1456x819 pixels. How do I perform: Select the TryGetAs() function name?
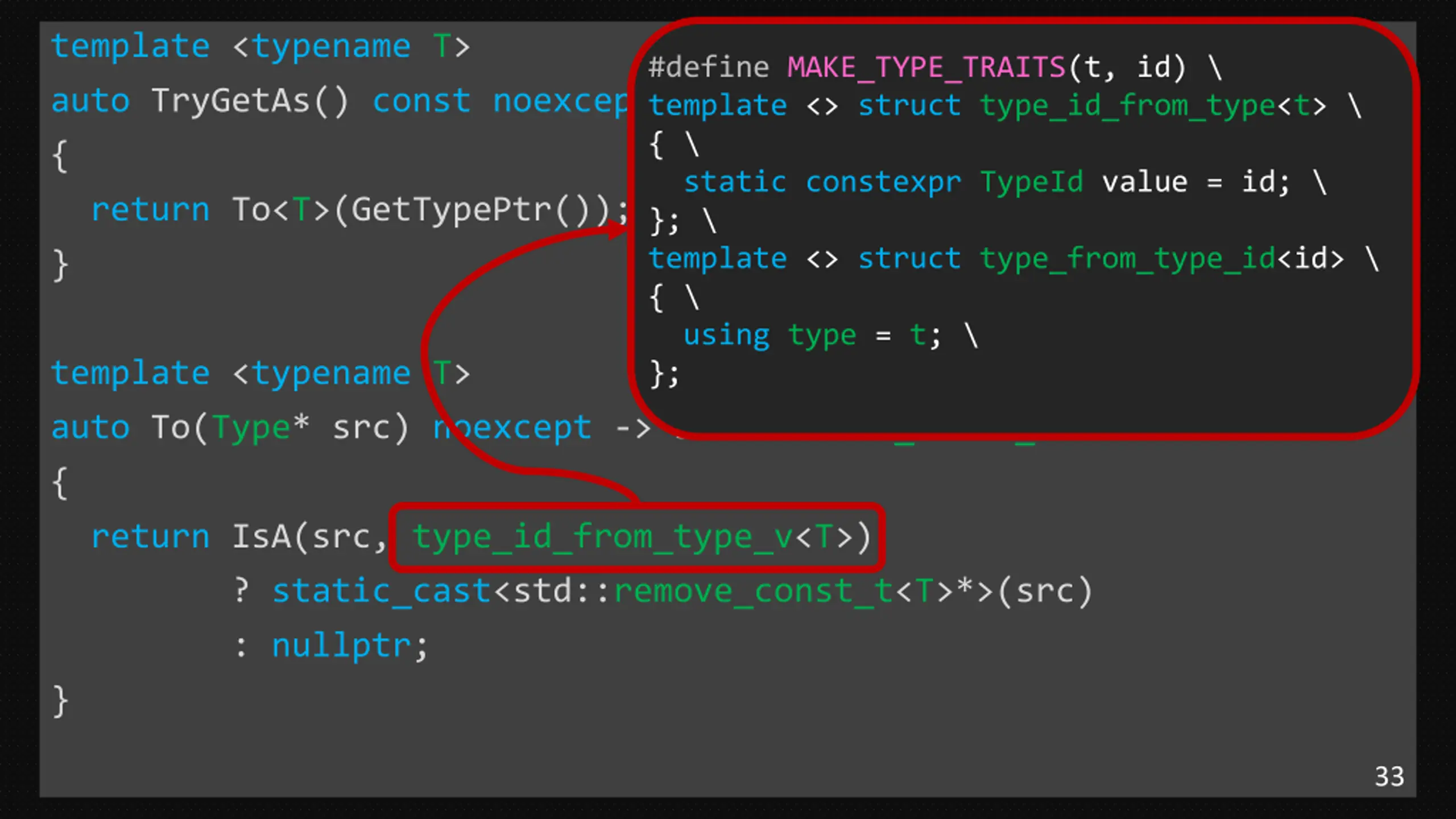[250, 102]
